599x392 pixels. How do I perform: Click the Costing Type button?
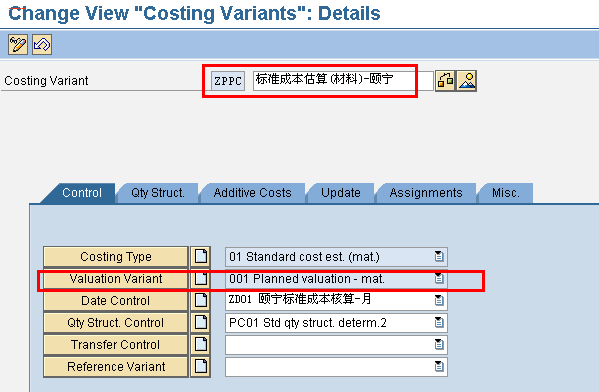[116, 256]
